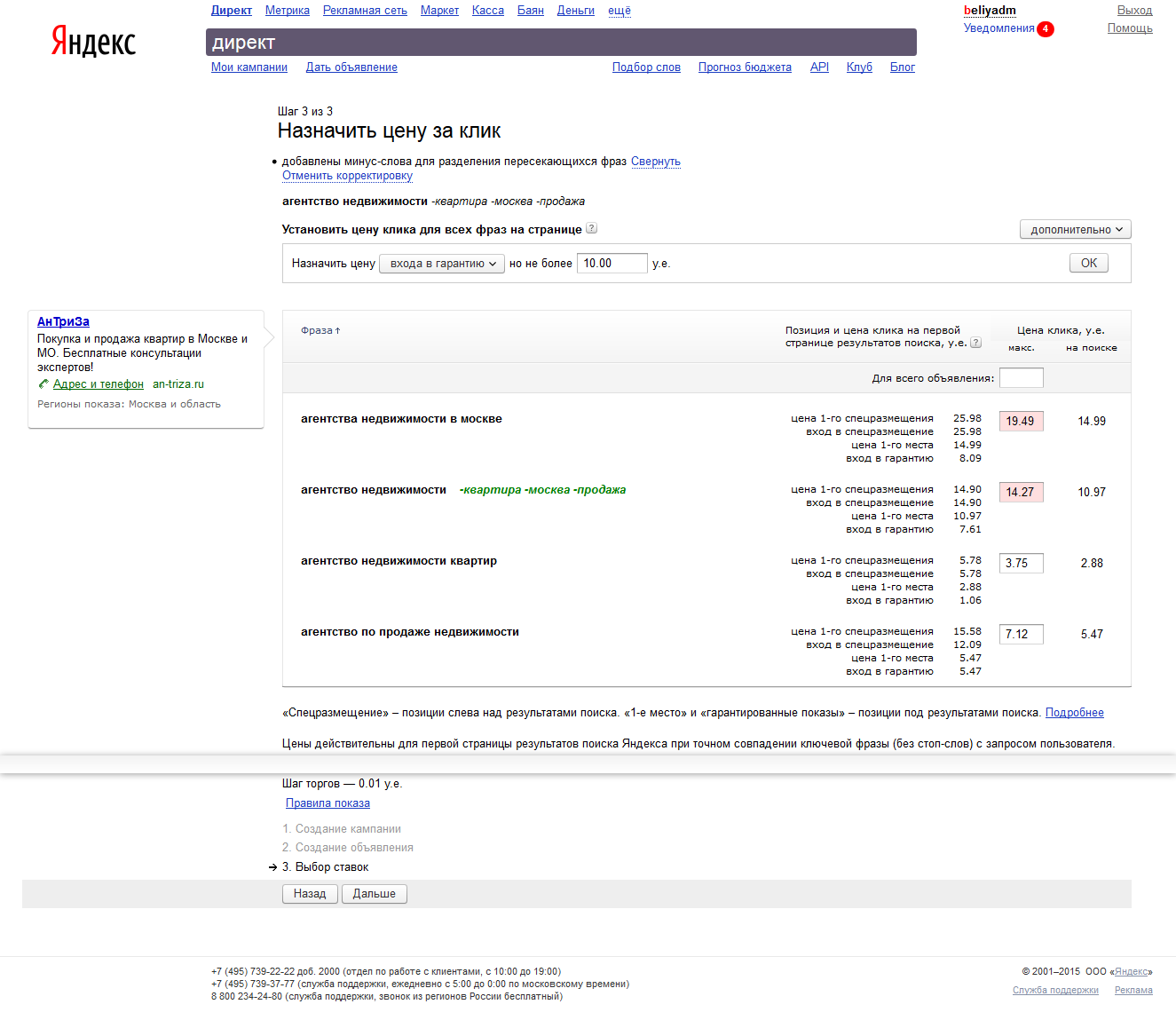
Task: Click green minus-words '-квартира -москва -продажа' in table
Action: [x=542, y=490]
